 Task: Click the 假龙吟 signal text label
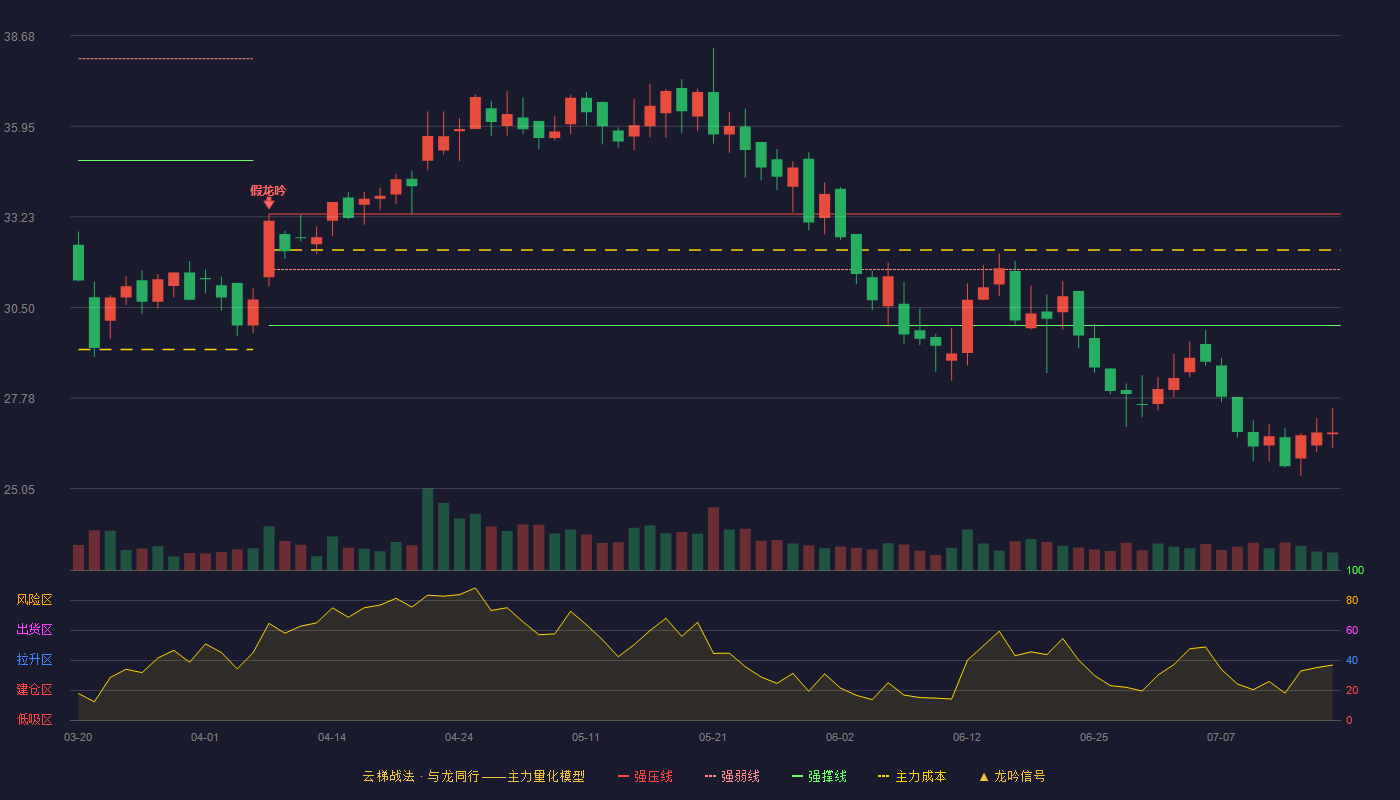tap(268, 190)
